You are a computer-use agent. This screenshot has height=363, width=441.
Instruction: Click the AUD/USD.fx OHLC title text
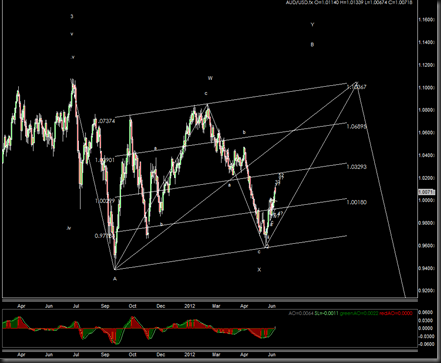[x=349, y=2]
